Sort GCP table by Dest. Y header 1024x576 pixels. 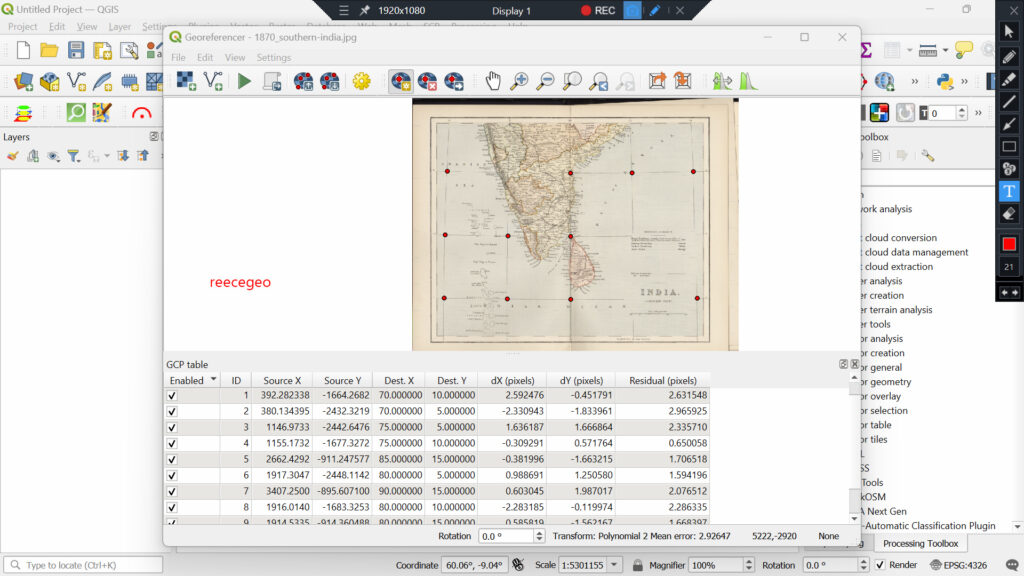click(452, 380)
